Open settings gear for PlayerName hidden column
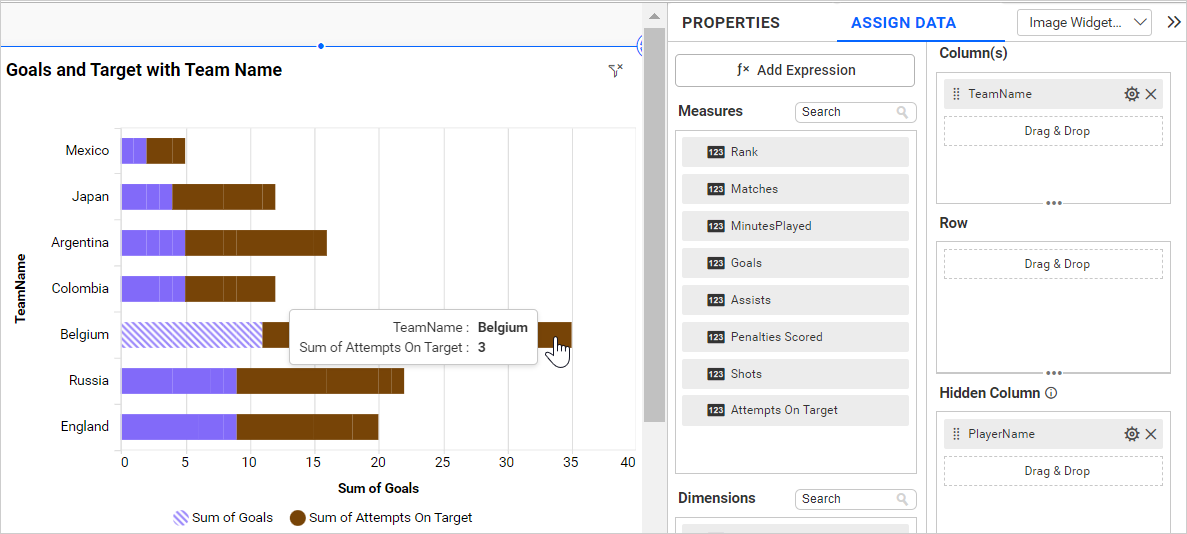 pos(1131,434)
